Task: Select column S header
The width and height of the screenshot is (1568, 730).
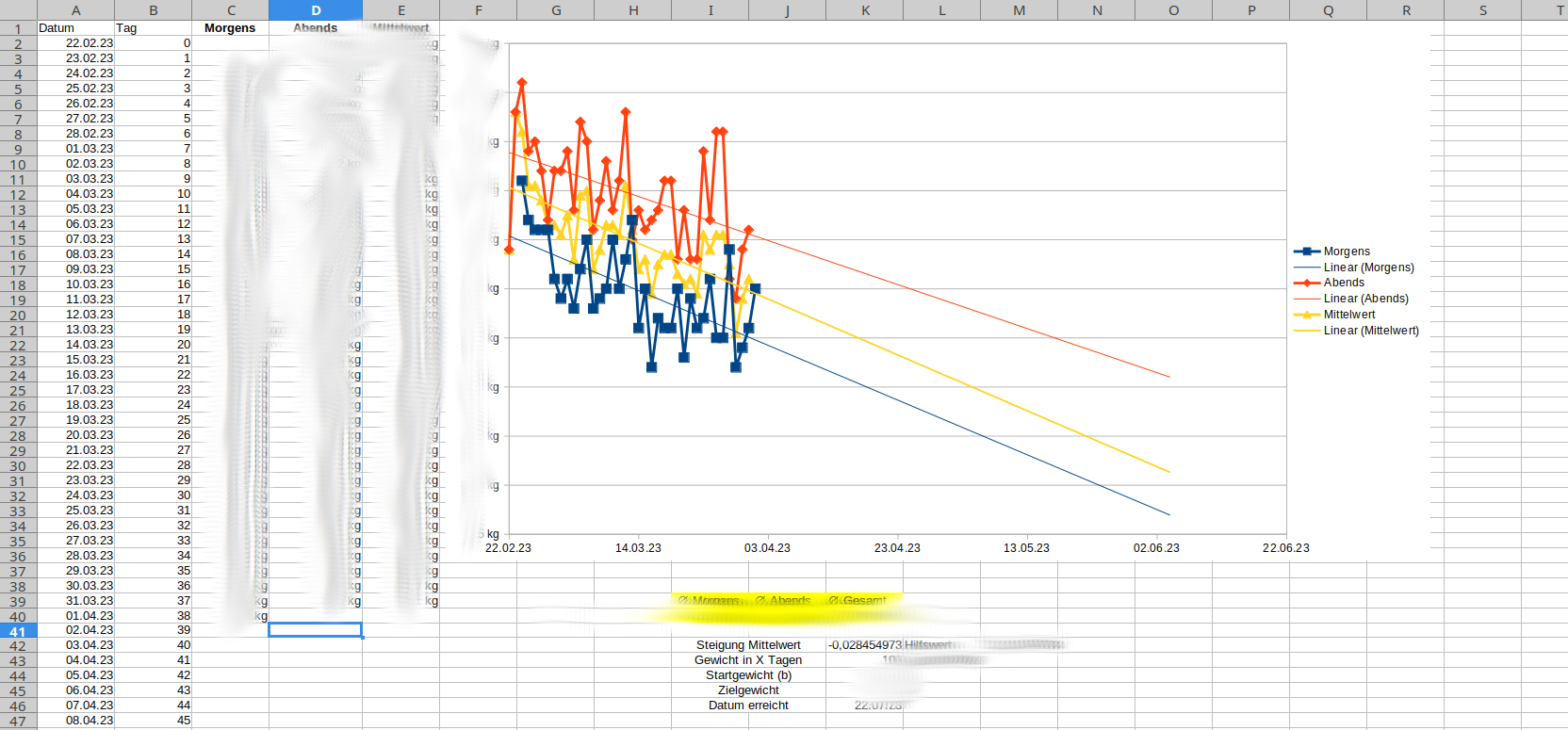Action: 1482,10
